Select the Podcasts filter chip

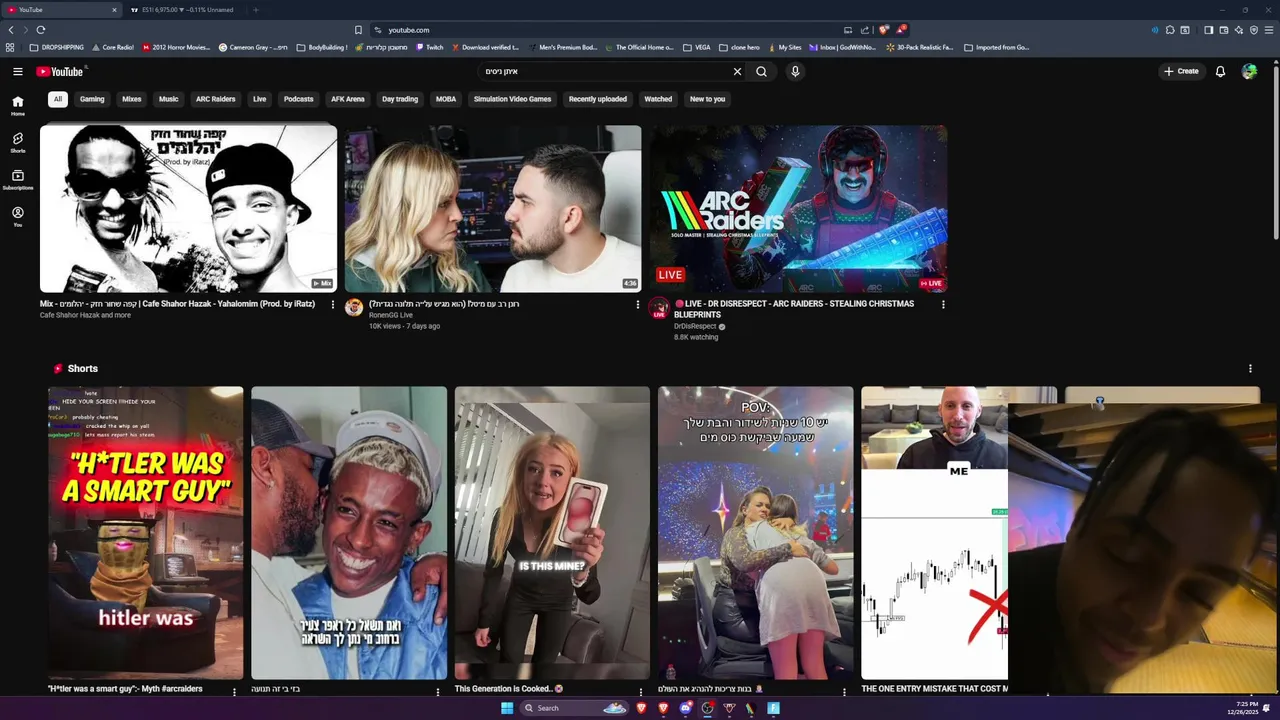(298, 99)
